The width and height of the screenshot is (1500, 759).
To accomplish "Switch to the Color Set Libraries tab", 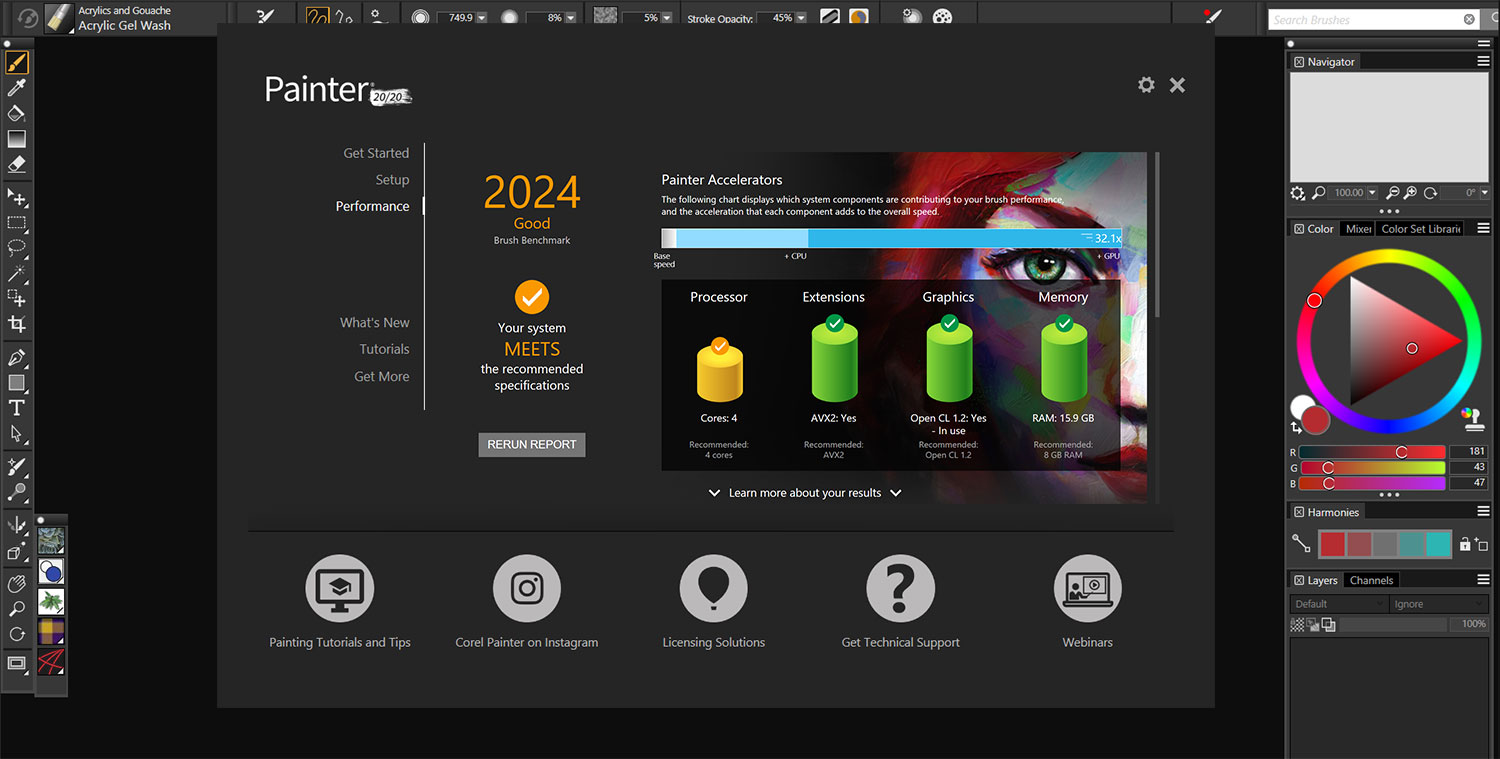I will pos(1421,229).
